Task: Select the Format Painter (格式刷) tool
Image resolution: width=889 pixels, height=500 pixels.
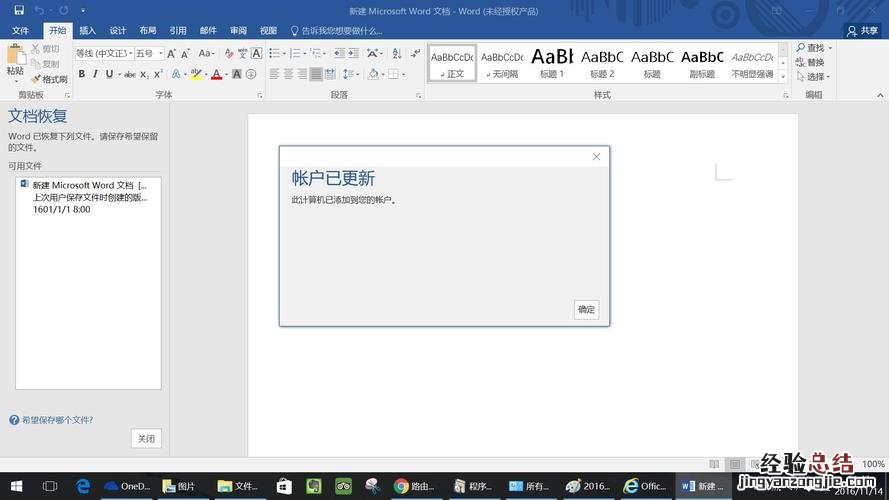Action: (48, 79)
